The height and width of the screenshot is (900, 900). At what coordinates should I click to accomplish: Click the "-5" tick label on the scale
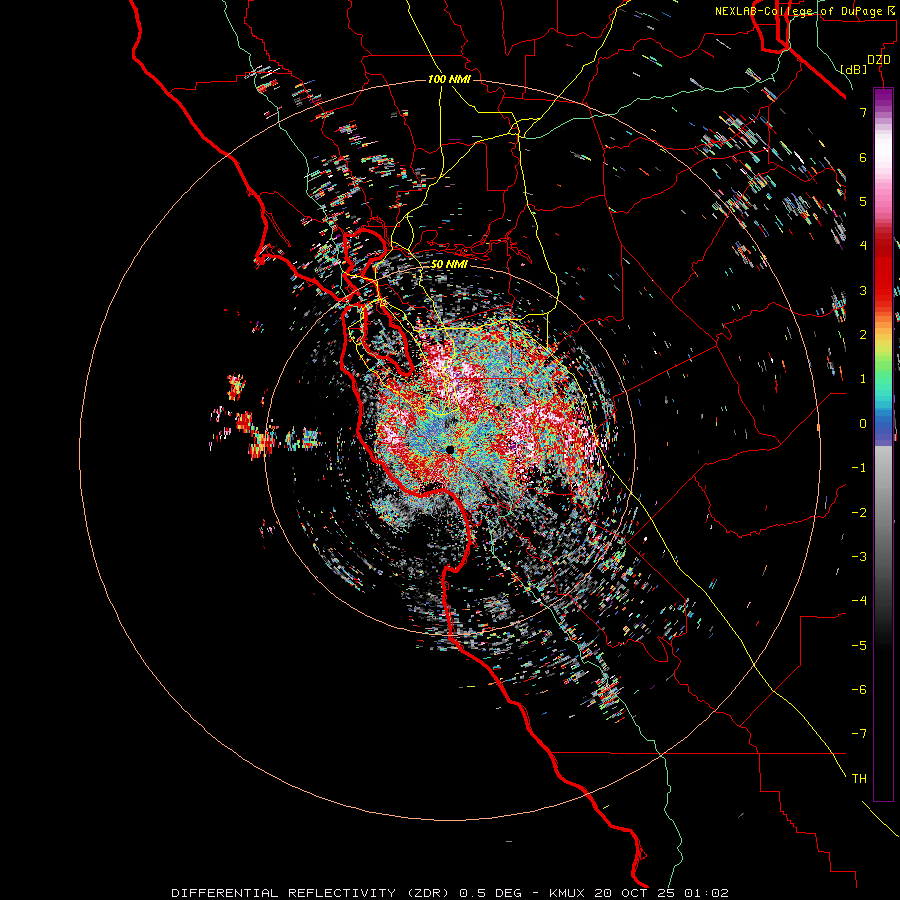859,645
